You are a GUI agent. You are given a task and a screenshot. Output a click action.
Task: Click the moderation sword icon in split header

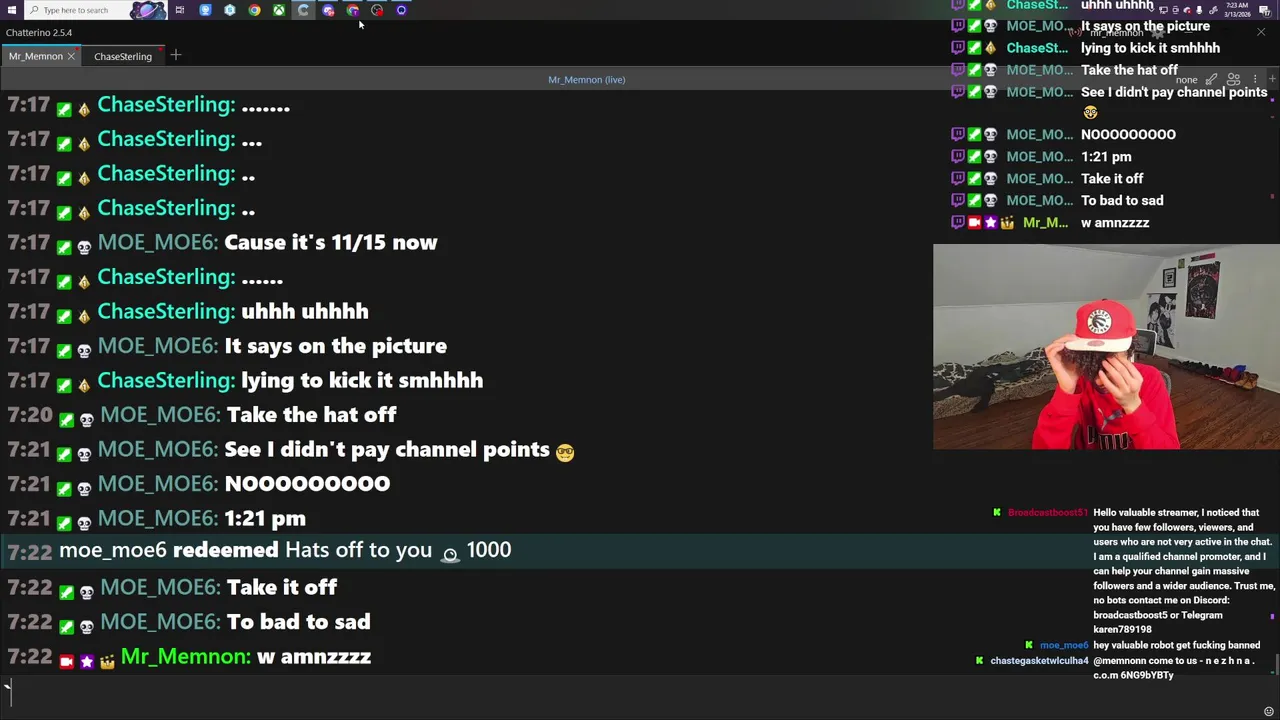coord(1211,79)
